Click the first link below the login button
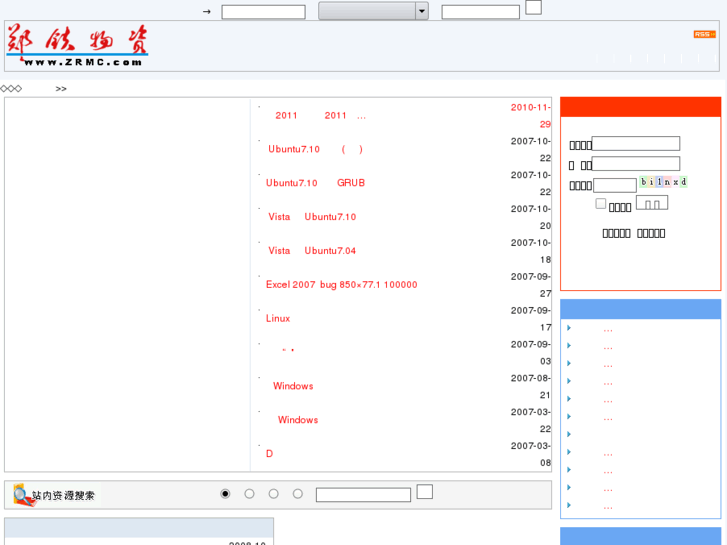The image size is (727, 545). point(616,233)
